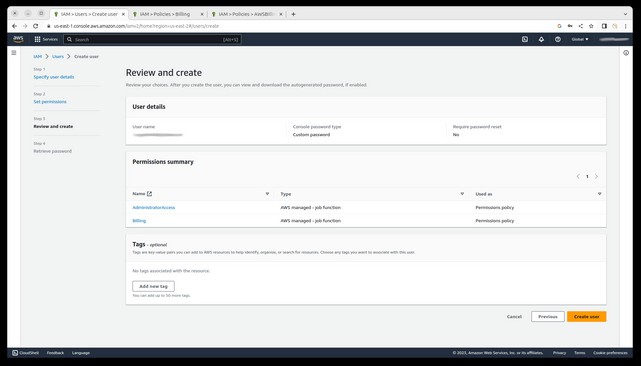Click the browser address bar URL
Viewport: 641px width, 366px height.
pos(136,26)
